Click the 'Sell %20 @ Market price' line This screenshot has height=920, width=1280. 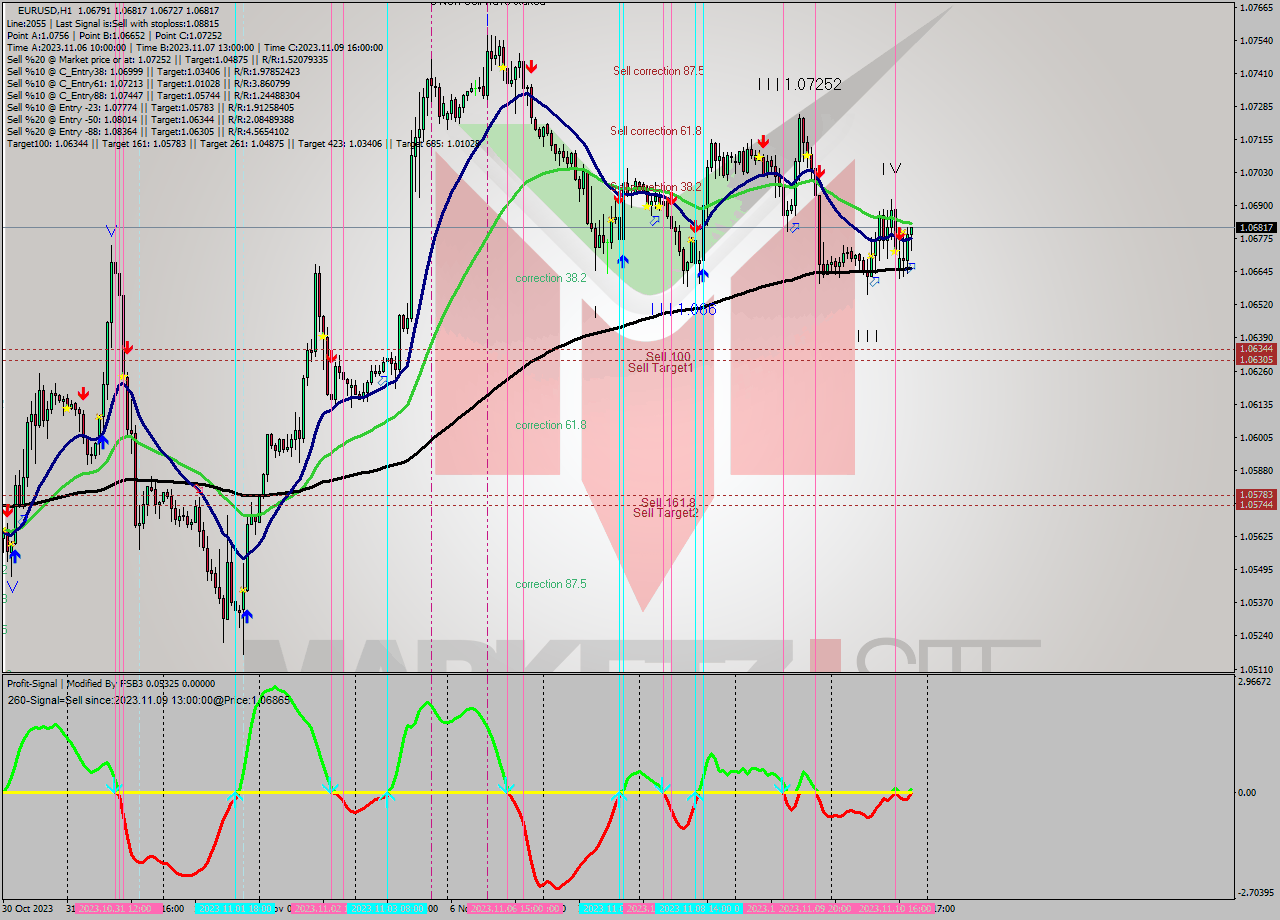coord(167,59)
